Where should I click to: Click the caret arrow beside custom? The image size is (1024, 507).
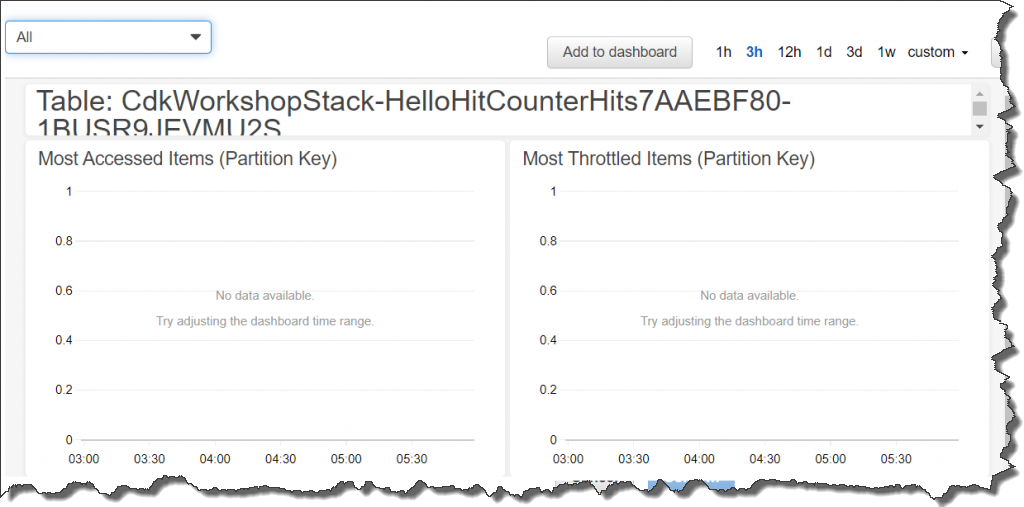[964, 53]
